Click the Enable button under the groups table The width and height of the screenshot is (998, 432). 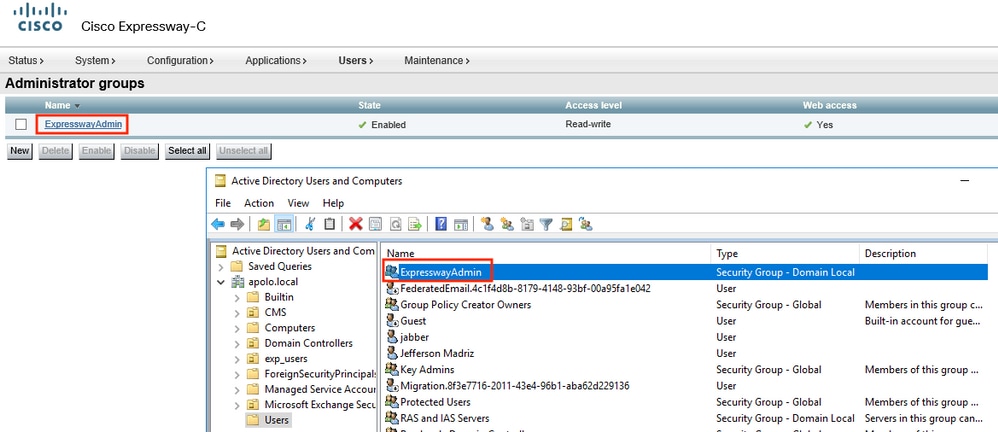click(97, 151)
